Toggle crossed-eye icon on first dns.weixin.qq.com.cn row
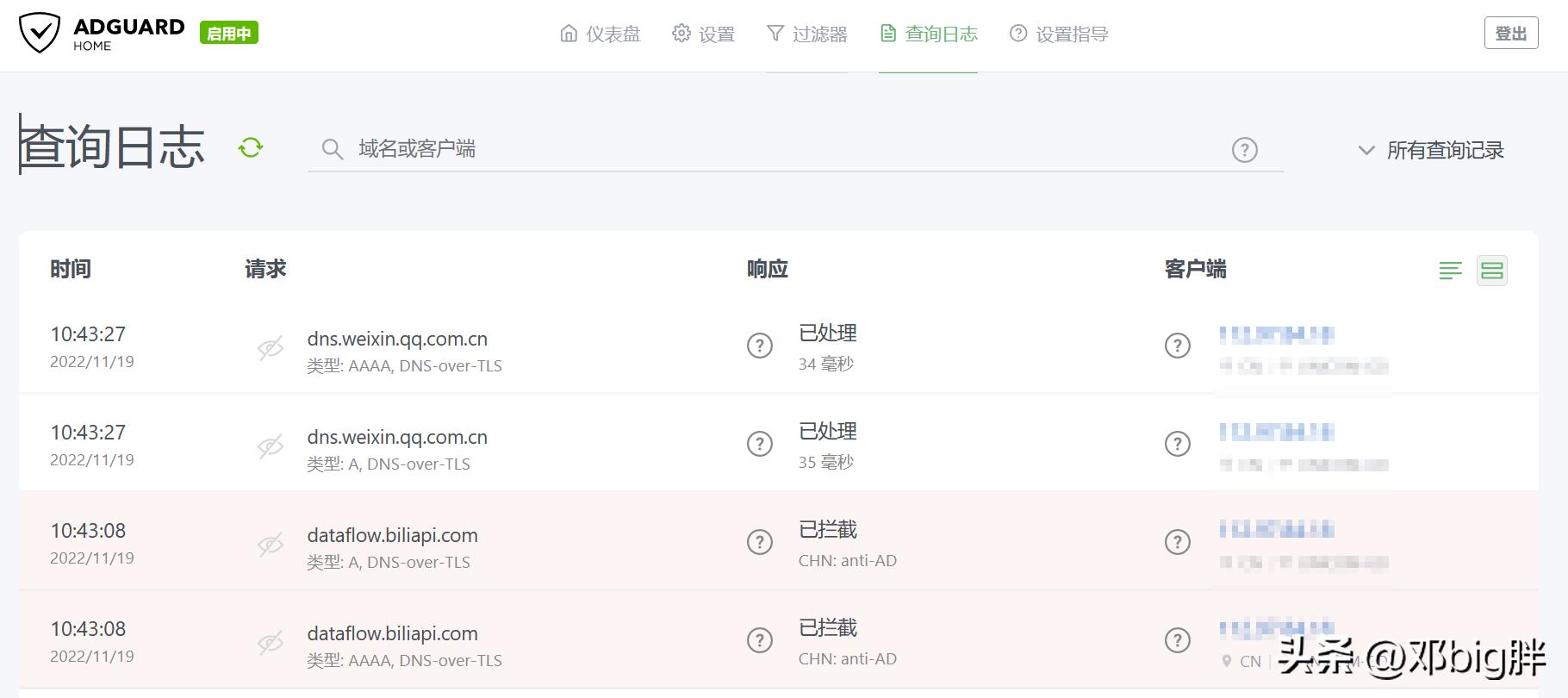1568x698 pixels. click(x=271, y=348)
